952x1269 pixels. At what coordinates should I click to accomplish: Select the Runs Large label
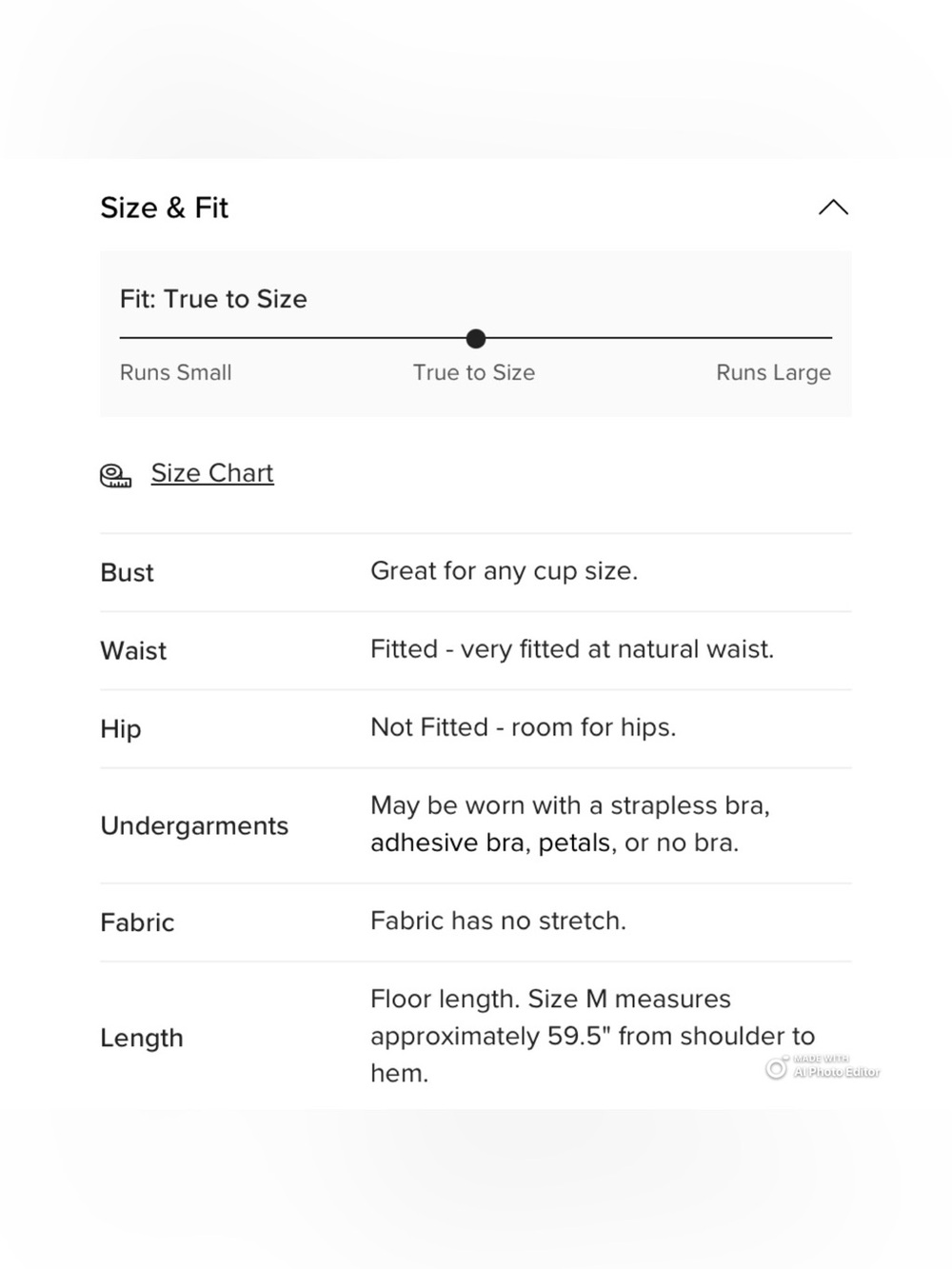(773, 372)
